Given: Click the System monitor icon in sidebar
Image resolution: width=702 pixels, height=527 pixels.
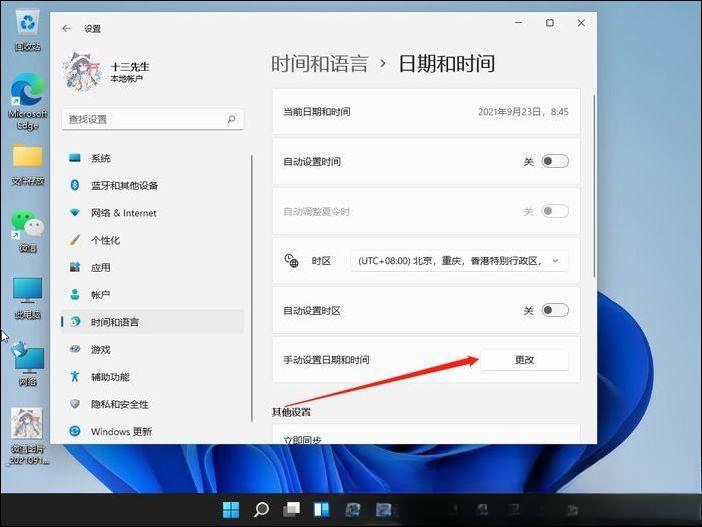Looking at the screenshot, I should pyautogui.click(x=75, y=158).
